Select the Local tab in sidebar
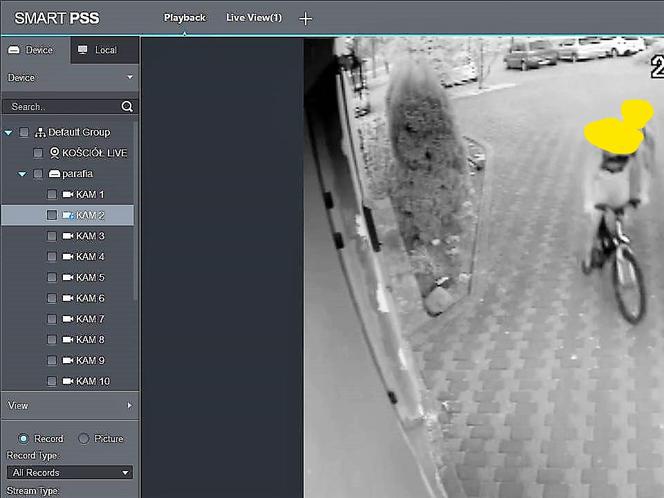 (105, 50)
